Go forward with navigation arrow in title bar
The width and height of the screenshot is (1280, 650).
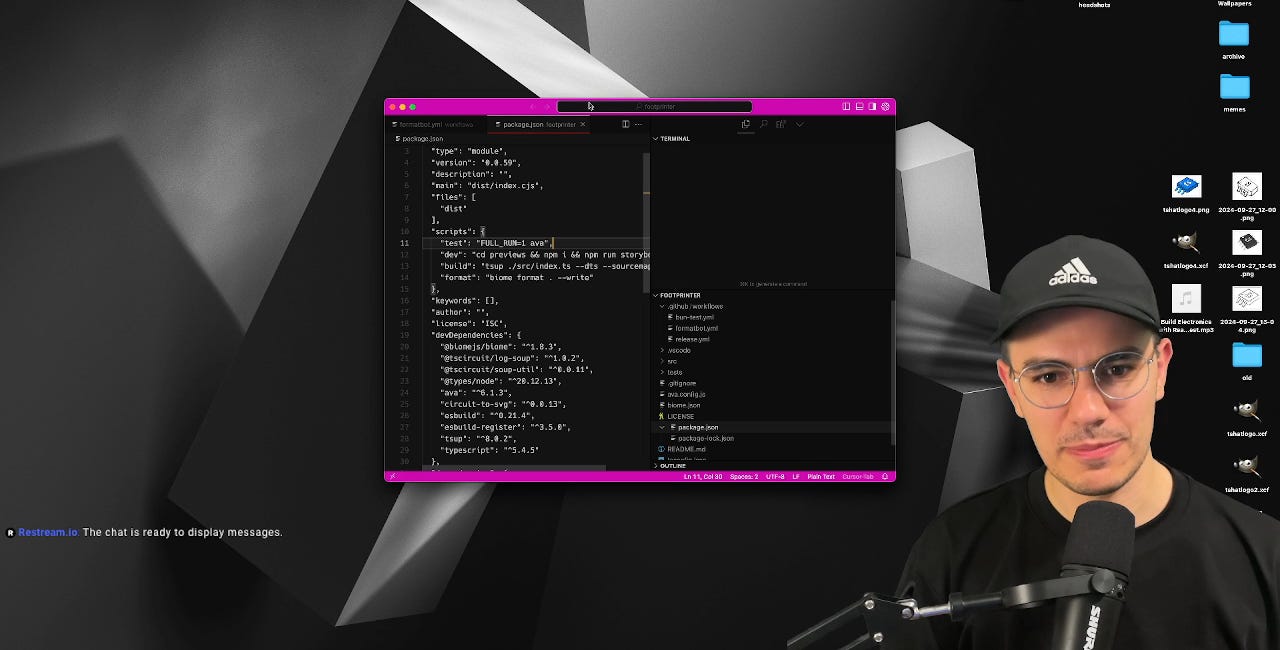547,106
